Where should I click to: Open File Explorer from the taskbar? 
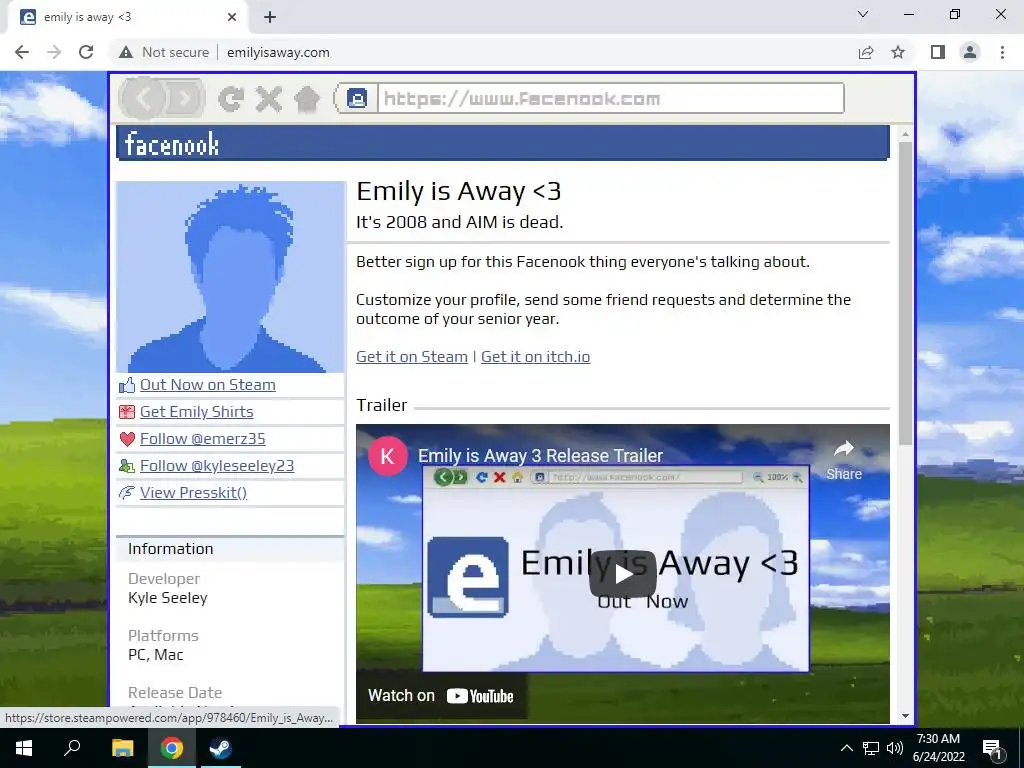122,748
